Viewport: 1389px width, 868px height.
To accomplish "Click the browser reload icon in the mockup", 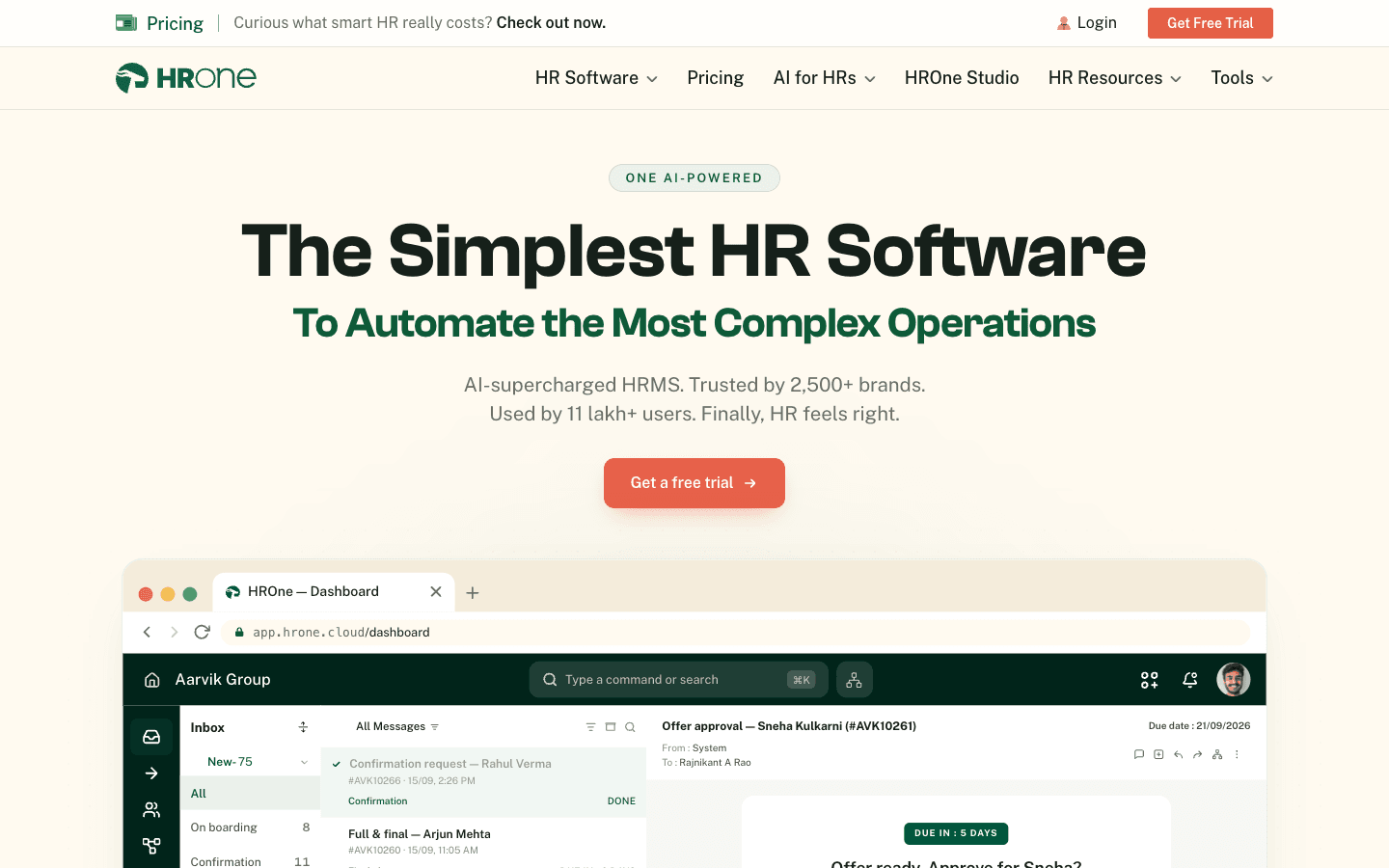I will point(202,632).
